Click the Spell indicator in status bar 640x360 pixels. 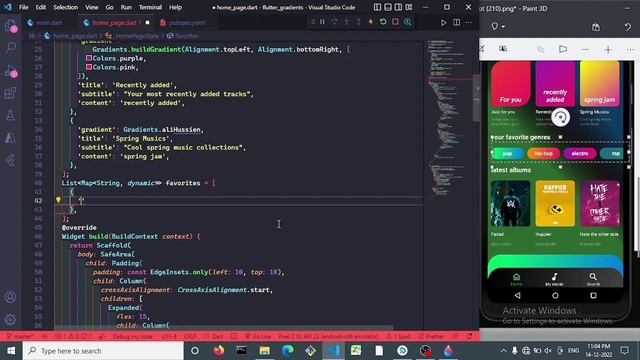[399, 336]
